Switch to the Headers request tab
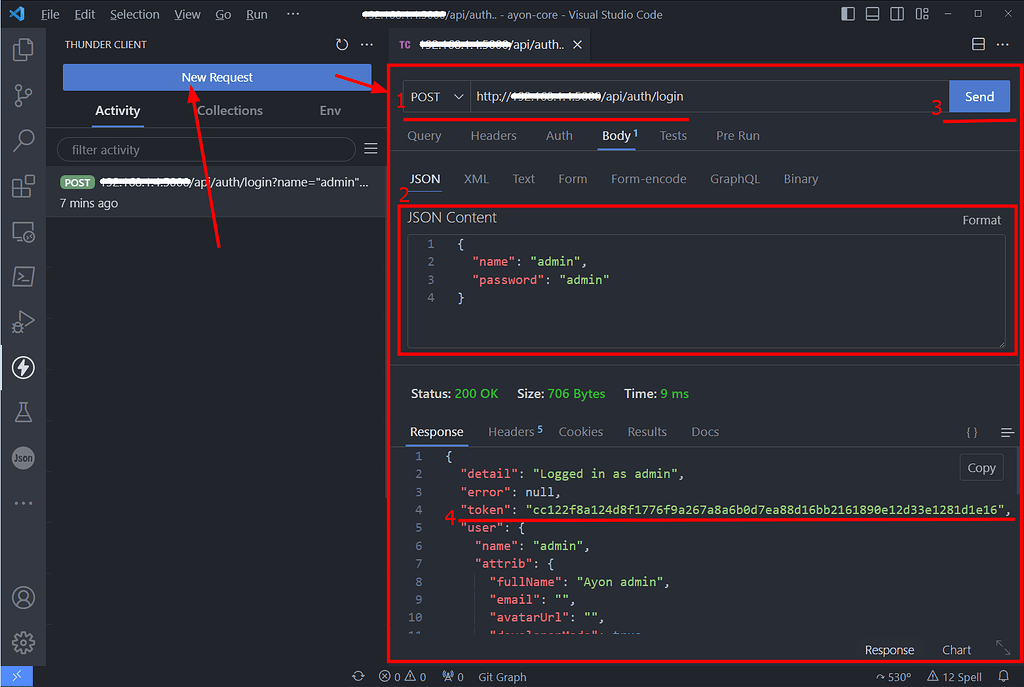 click(493, 135)
